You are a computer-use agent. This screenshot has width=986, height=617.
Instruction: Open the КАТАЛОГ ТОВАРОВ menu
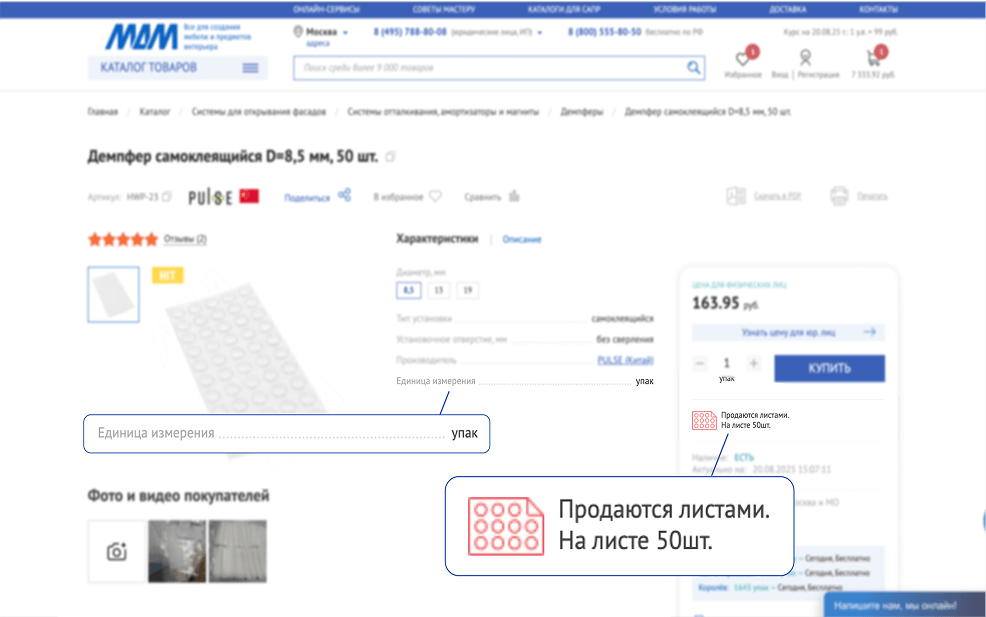(x=176, y=68)
